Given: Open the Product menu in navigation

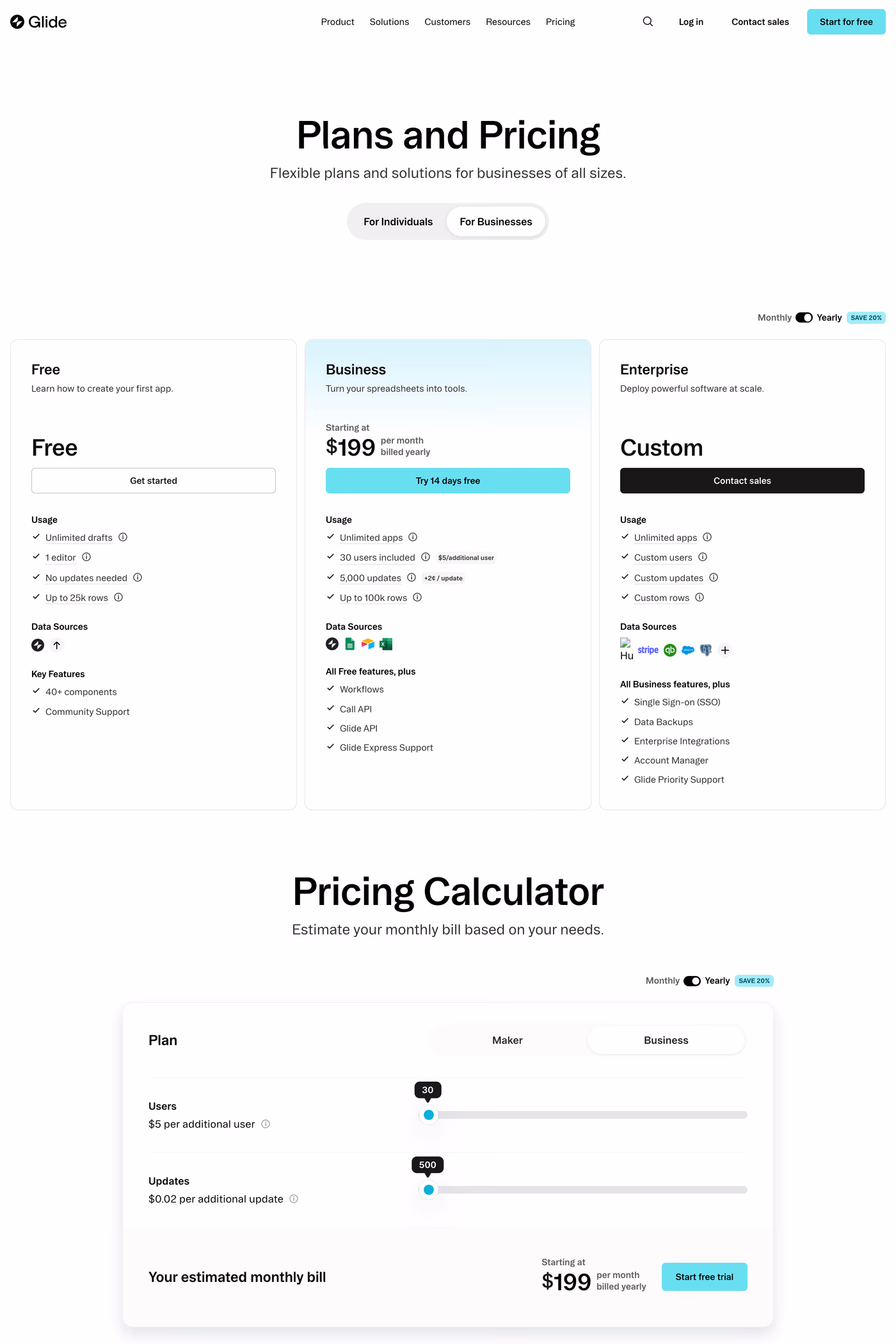Looking at the screenshot, I should click(x=337, y=22).
